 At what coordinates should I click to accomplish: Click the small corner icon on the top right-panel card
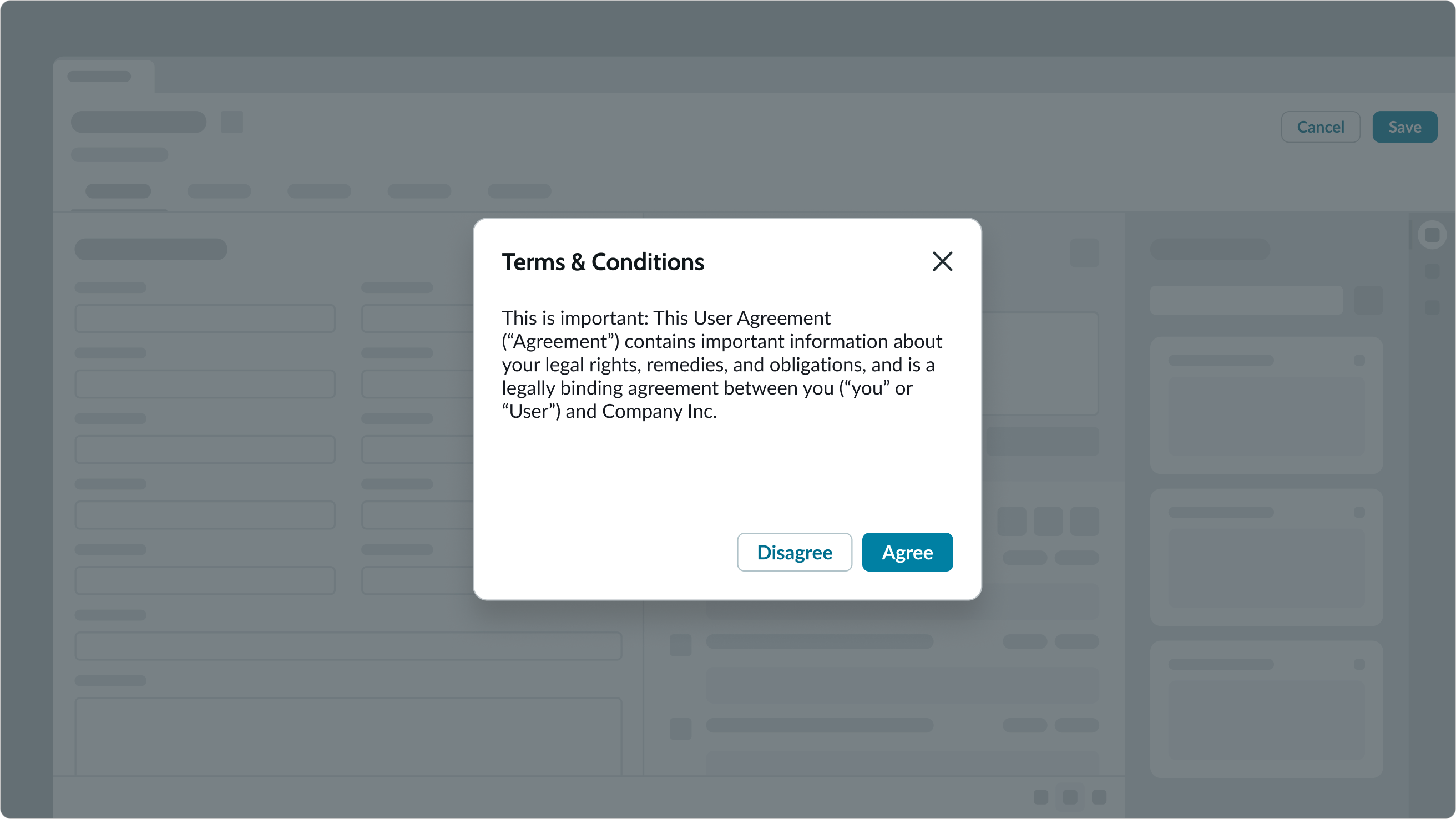point(1359,361)
